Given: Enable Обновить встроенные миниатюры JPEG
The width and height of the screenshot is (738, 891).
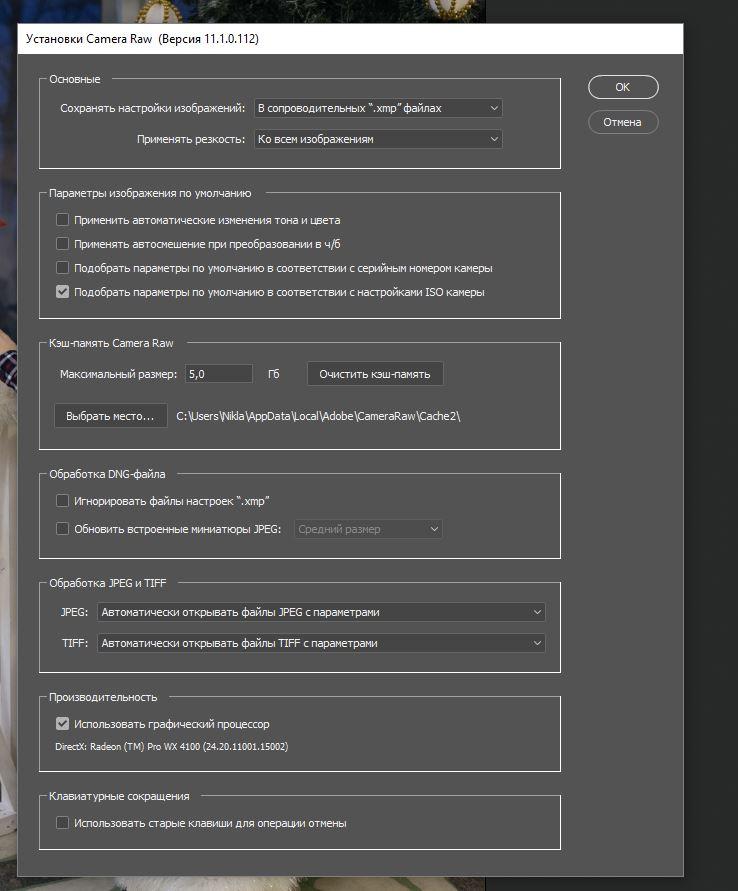Looking at the screenshot, I should (62, 529).
